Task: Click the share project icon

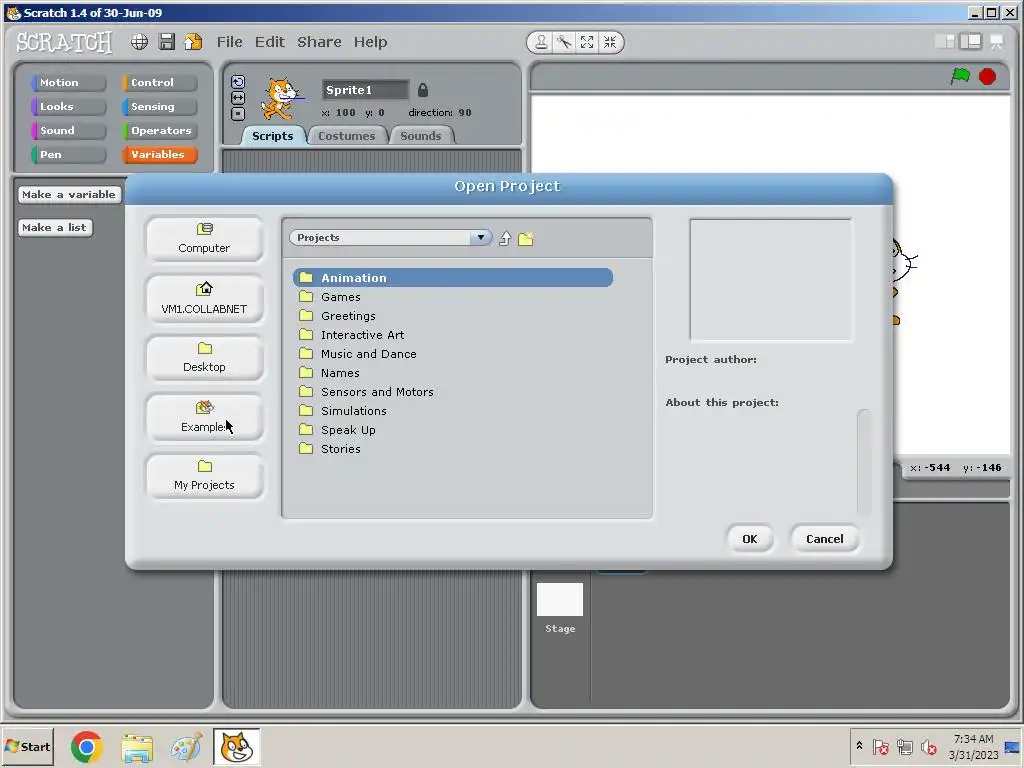Action: coord(193,42)
